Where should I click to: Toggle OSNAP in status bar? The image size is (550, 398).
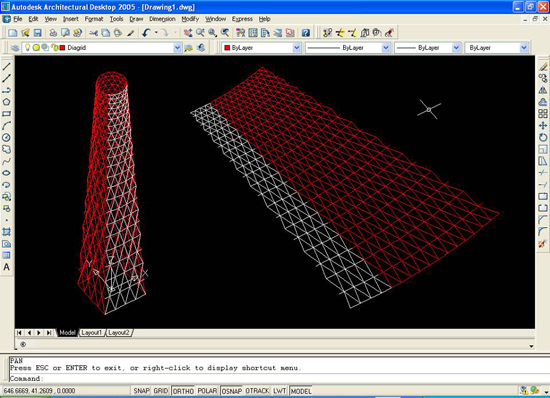pyautogui.click(x=232, y=391)
